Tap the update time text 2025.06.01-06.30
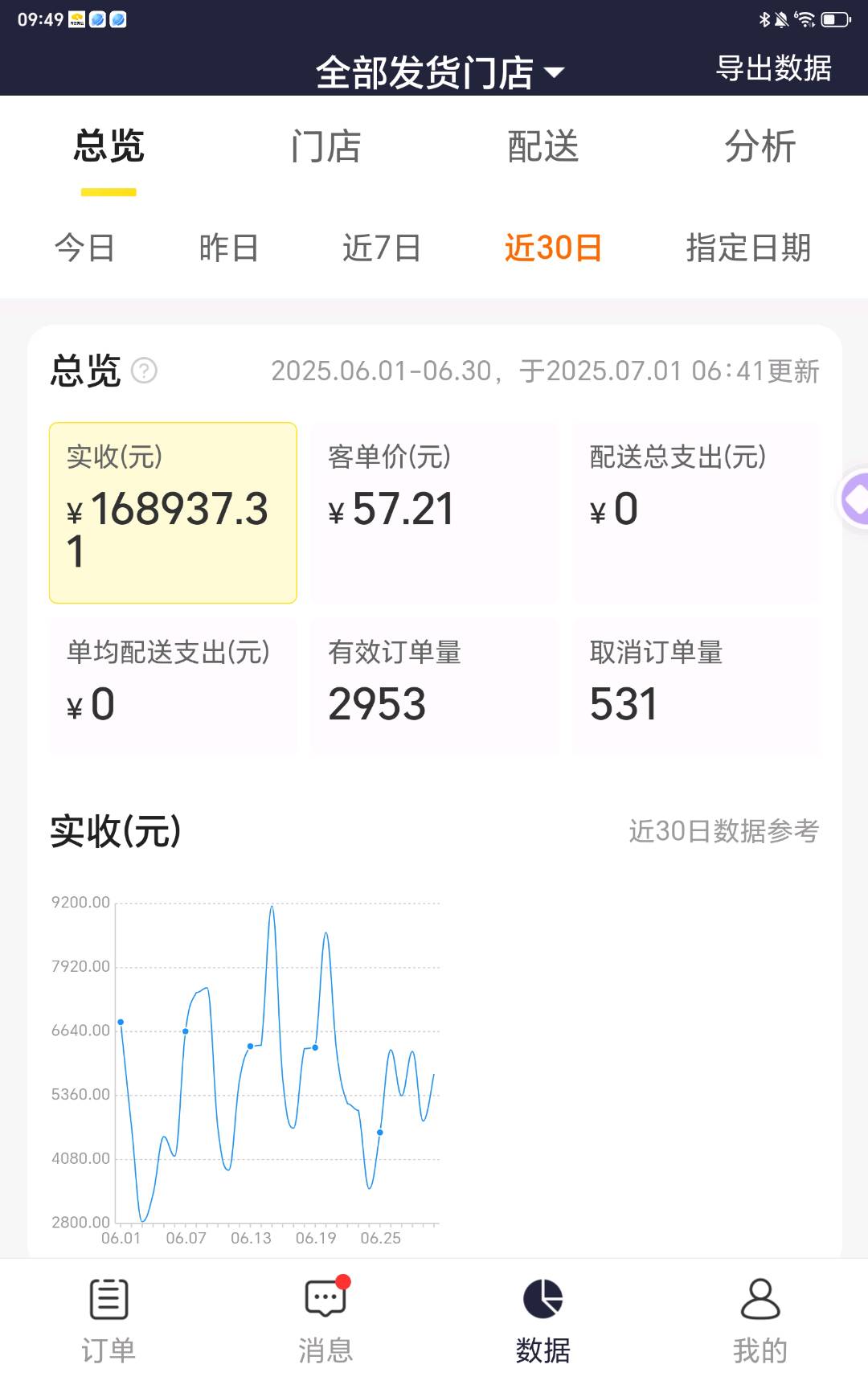Viewport: 868px width, 1389px height. (545, 371)
